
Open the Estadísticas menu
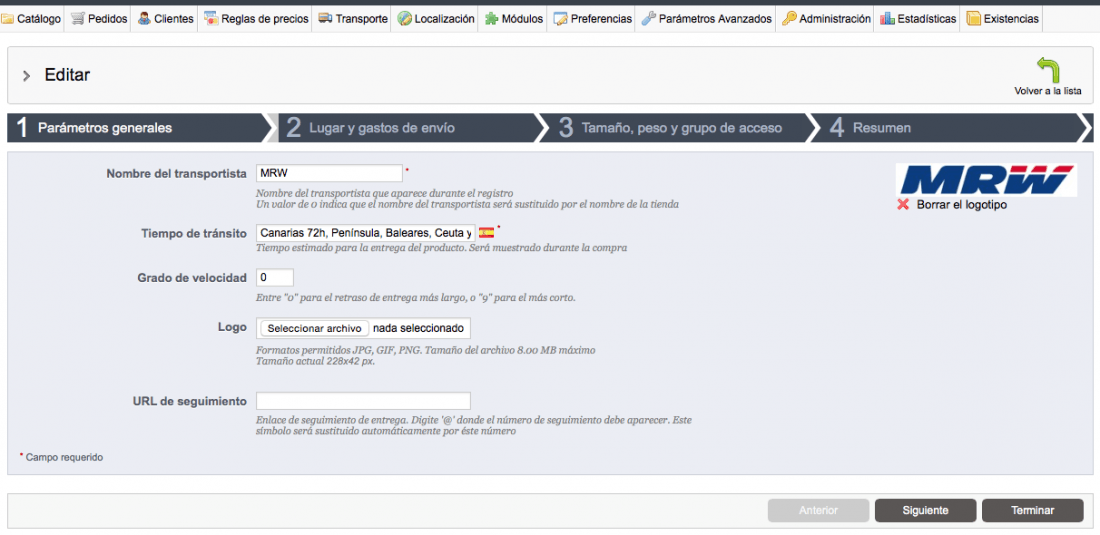pos(918,19)
